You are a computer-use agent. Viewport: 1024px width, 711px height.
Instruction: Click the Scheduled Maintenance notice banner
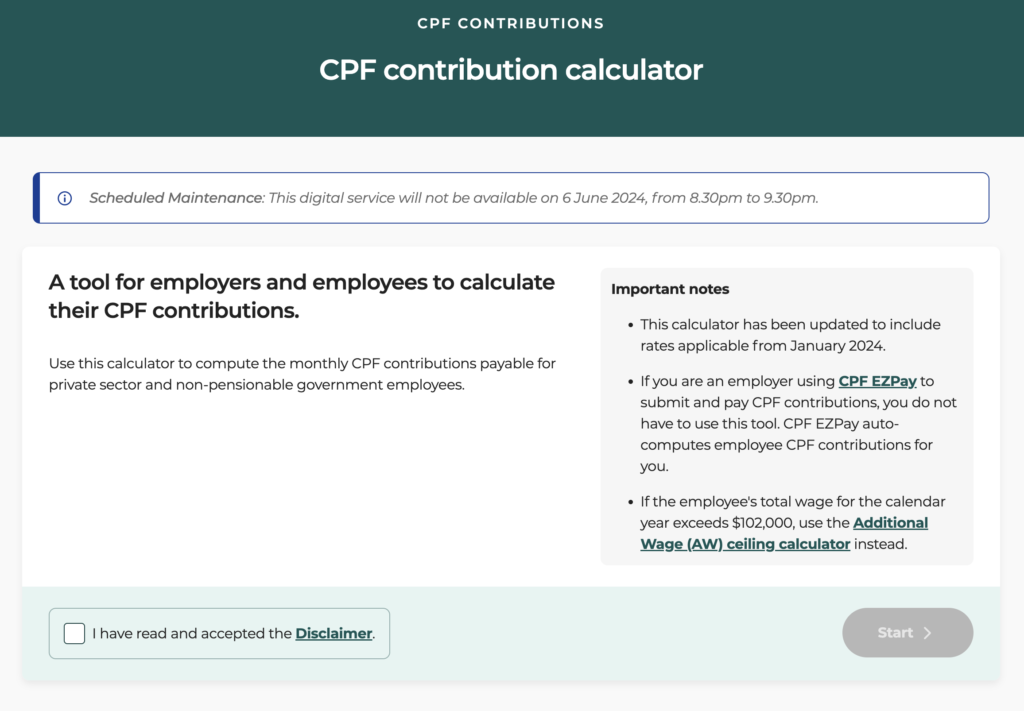tap(510, 197)
